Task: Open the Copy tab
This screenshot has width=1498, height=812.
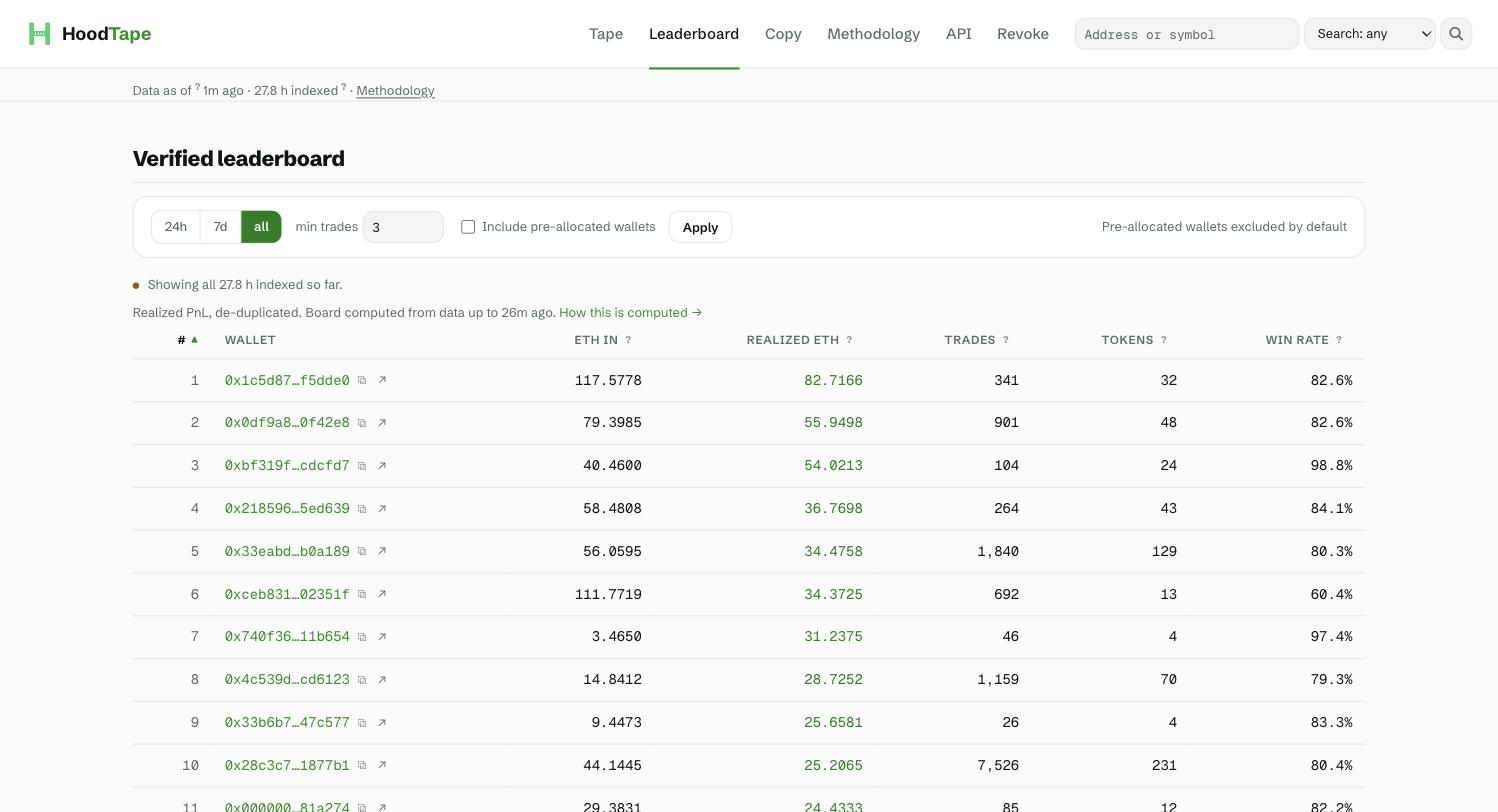Action: [x=783, y=34]
